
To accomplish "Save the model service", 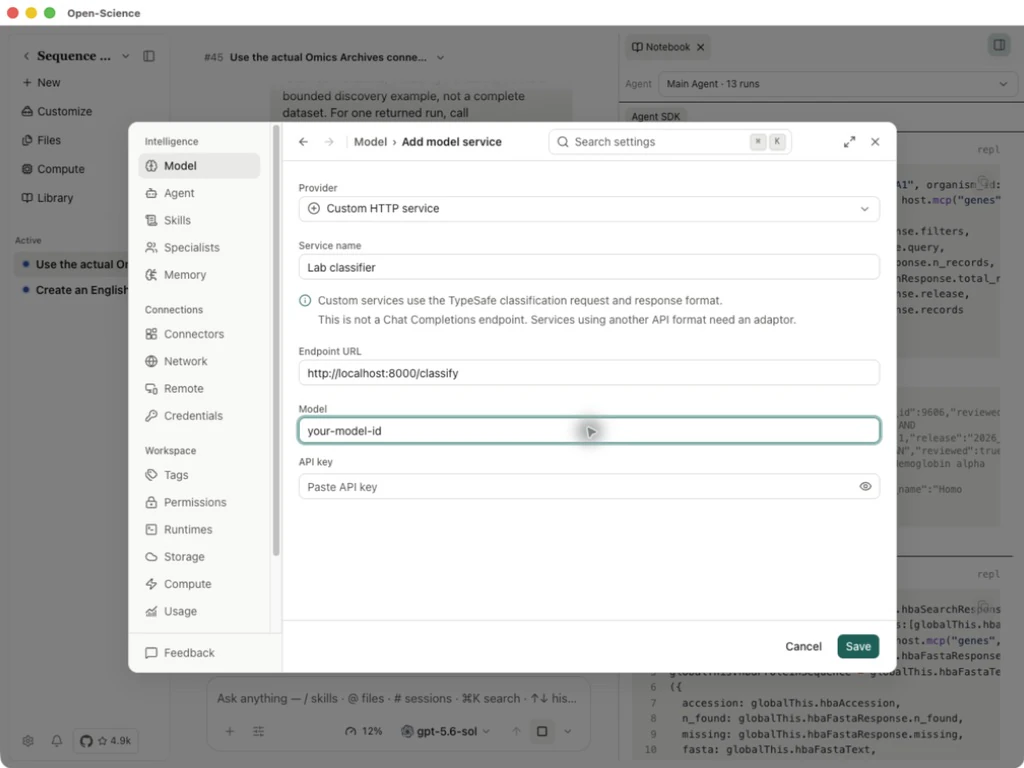I will tap(858, 647).
